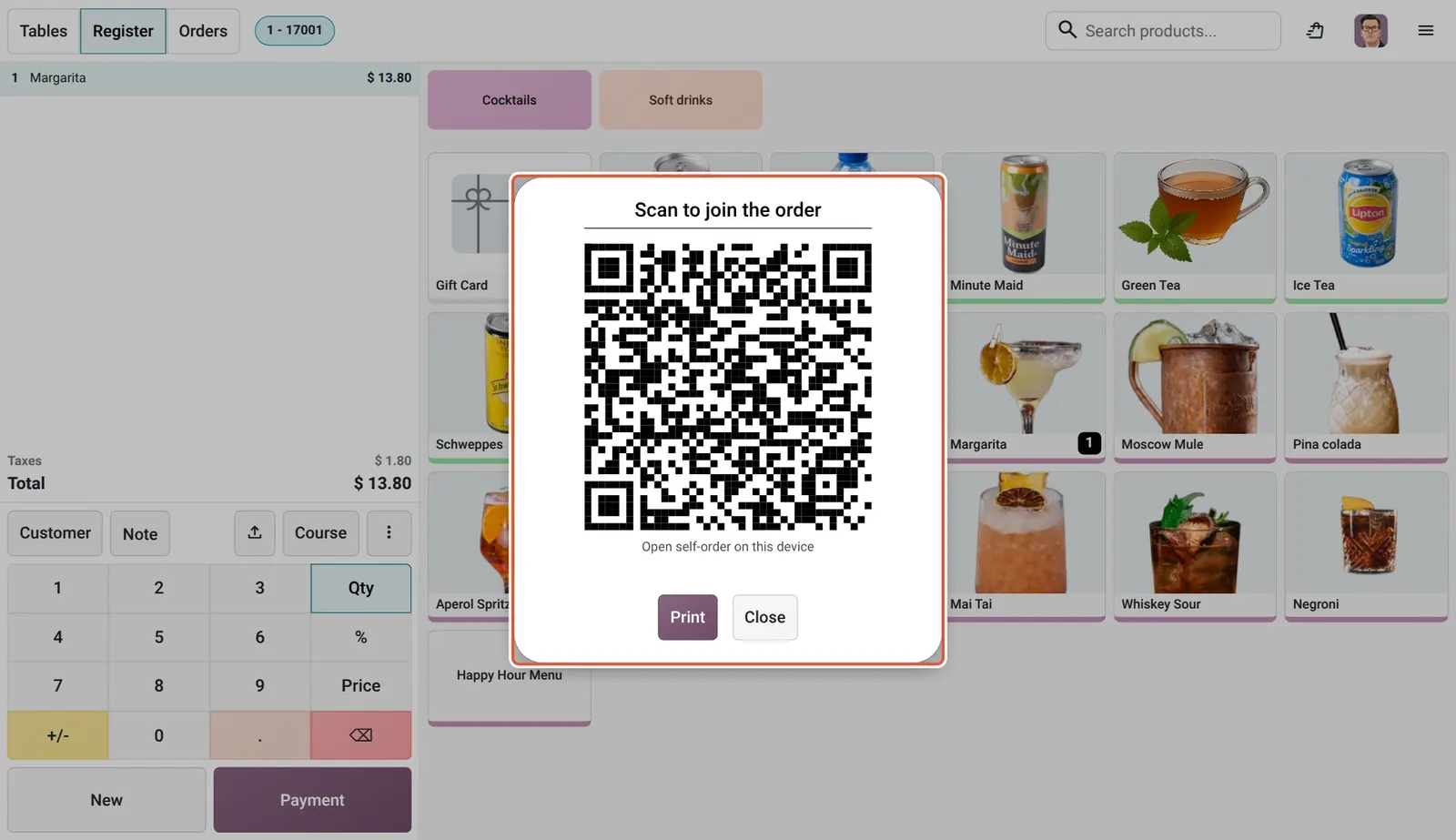Add Pina colada to the order
Screen dimensions: 1456x840
click(x=1366, y=387)
